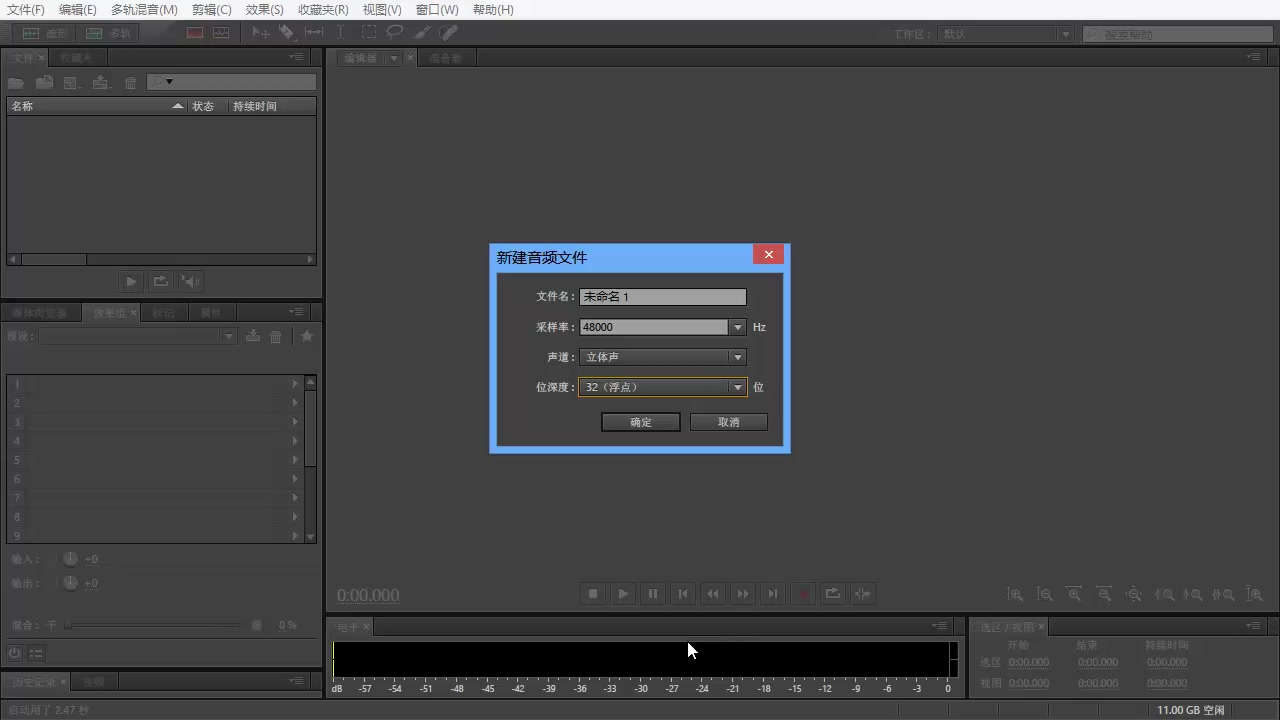The width and height of the screenshot is (1280, 720).
Task: Close the 新建音频文件 dialog with red X
Action: [x=768, y=255]
